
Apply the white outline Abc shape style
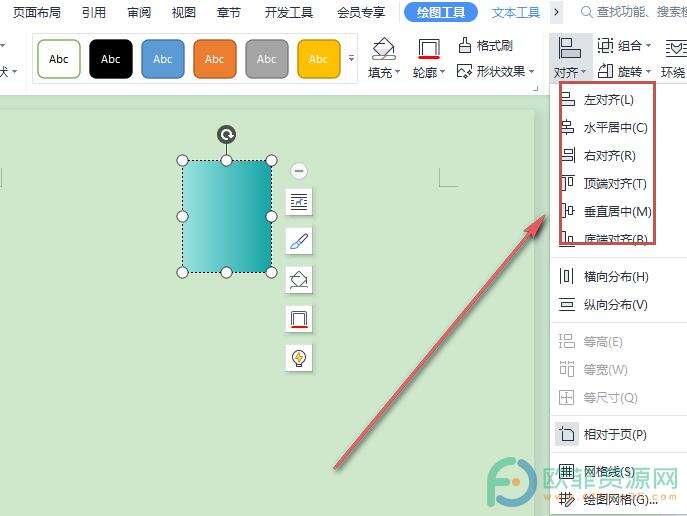[x=59, y=59]
